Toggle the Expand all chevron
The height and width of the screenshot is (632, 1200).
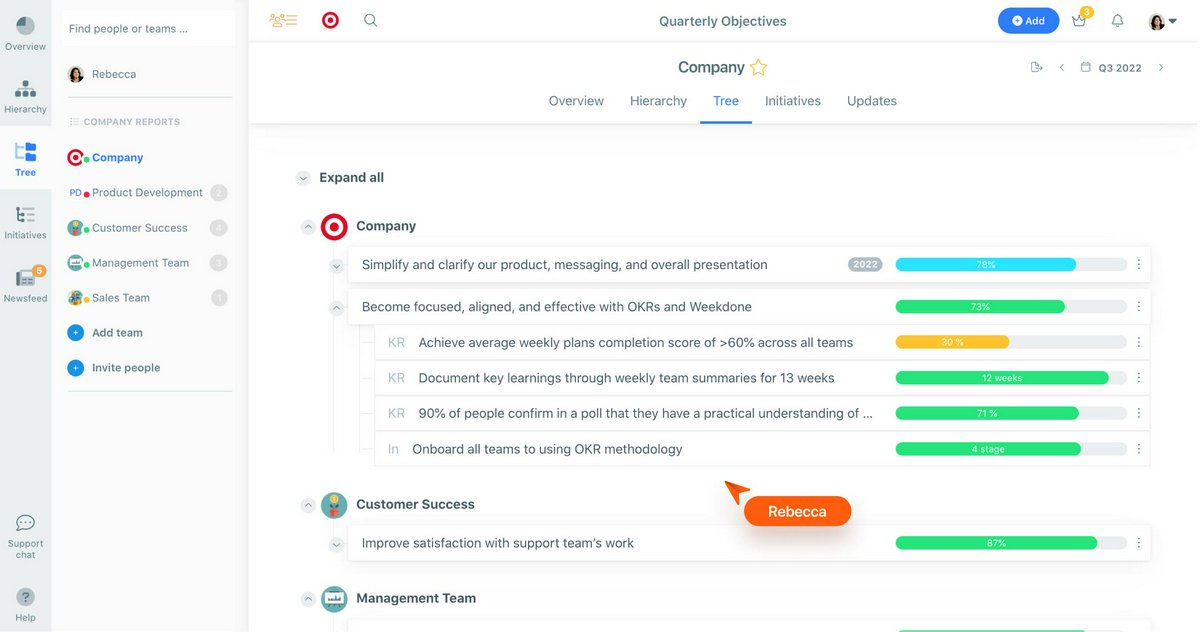[303, 178]
